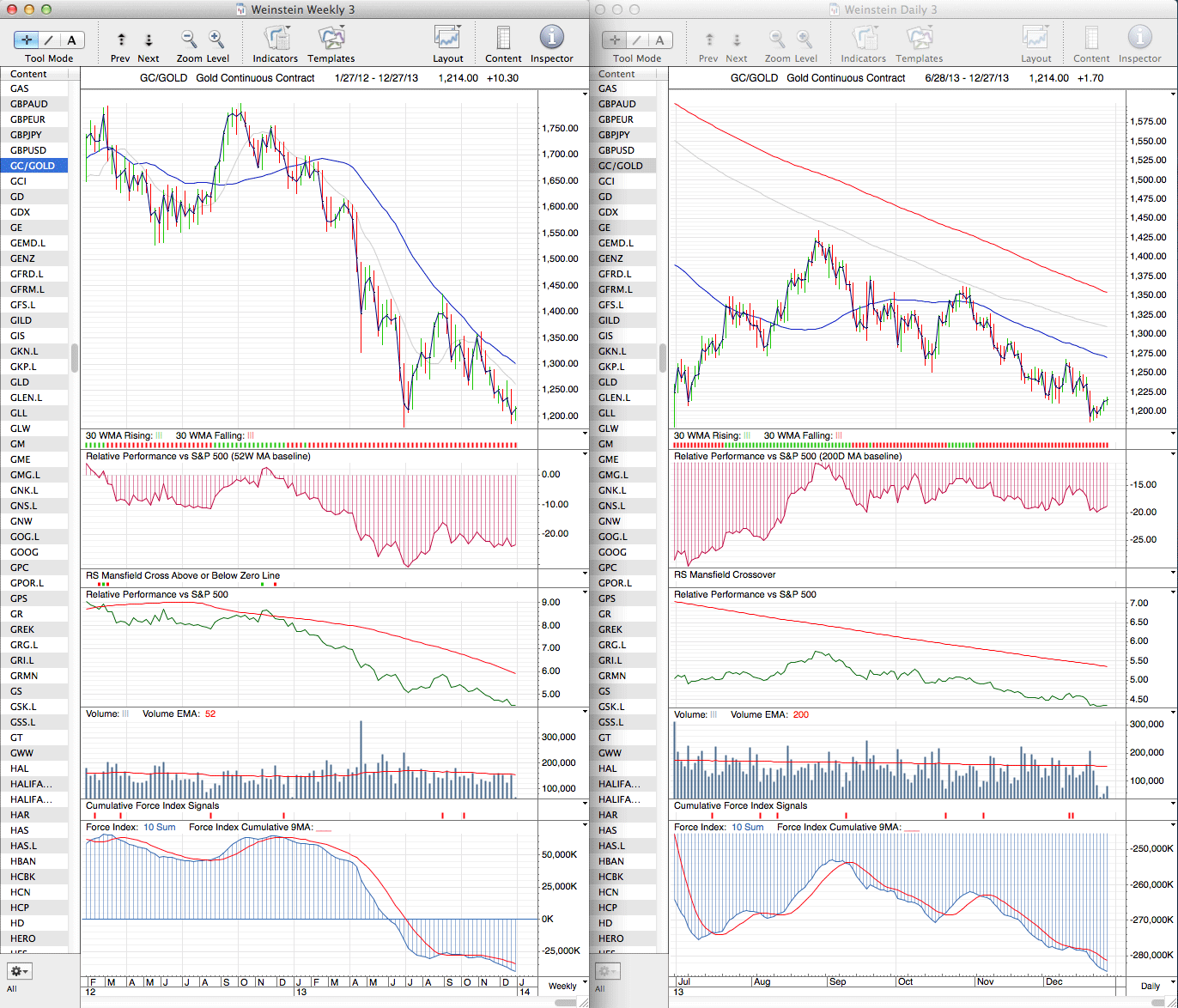Zoom in using the plus magnifier in Weekly window
The image size is (1178, 1008).
click(x=216, y=39)
